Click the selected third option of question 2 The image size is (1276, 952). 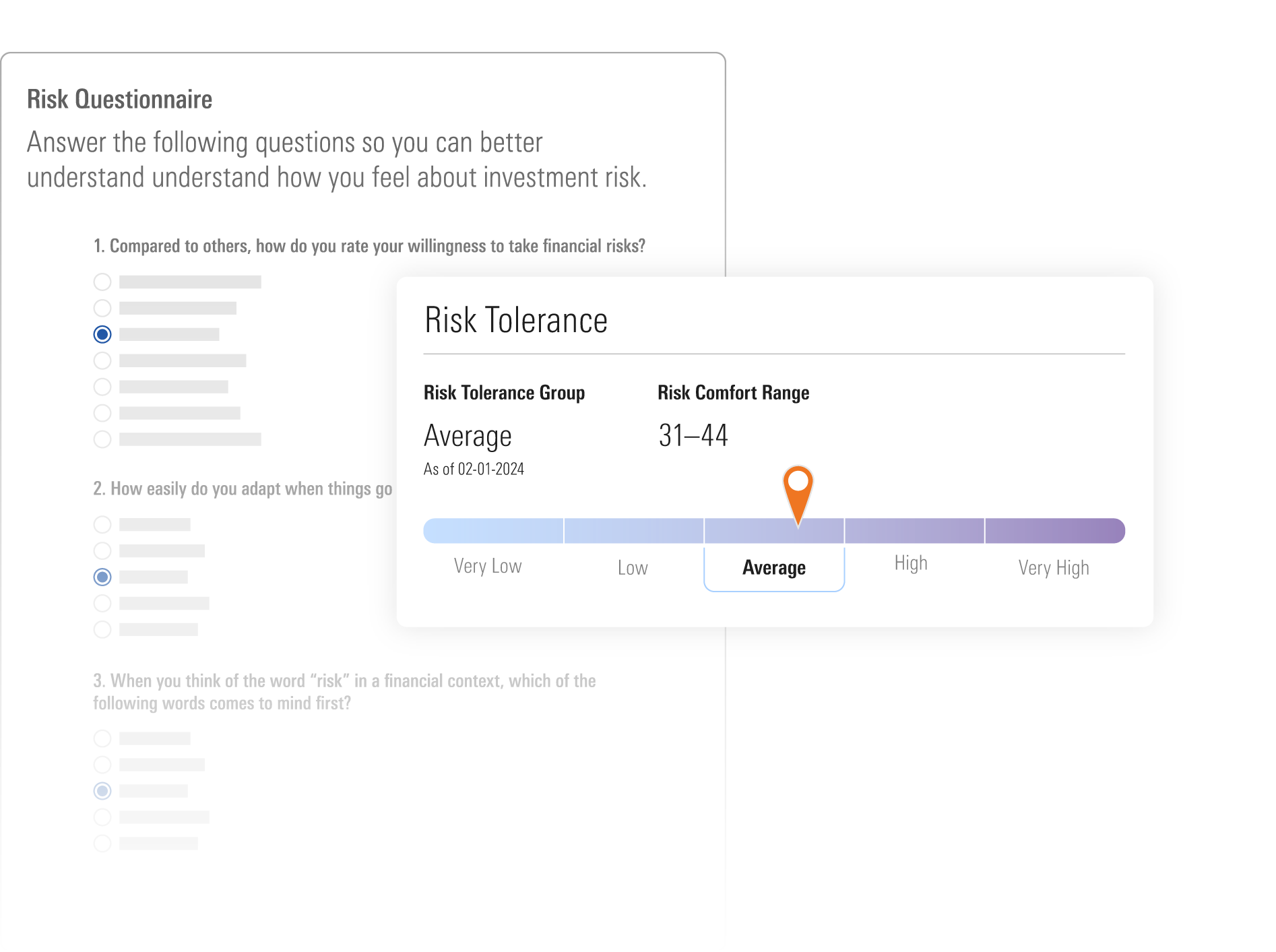[102, 577]
